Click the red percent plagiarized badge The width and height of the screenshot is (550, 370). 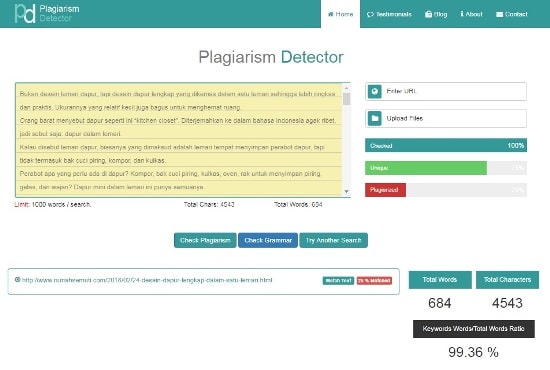click(x=374, y=281)
